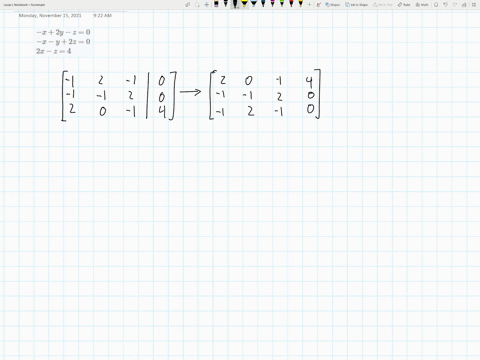Click the icon left of Shapes
The height and width of the screenshot is (360, 480).
[x=318, y=5]
